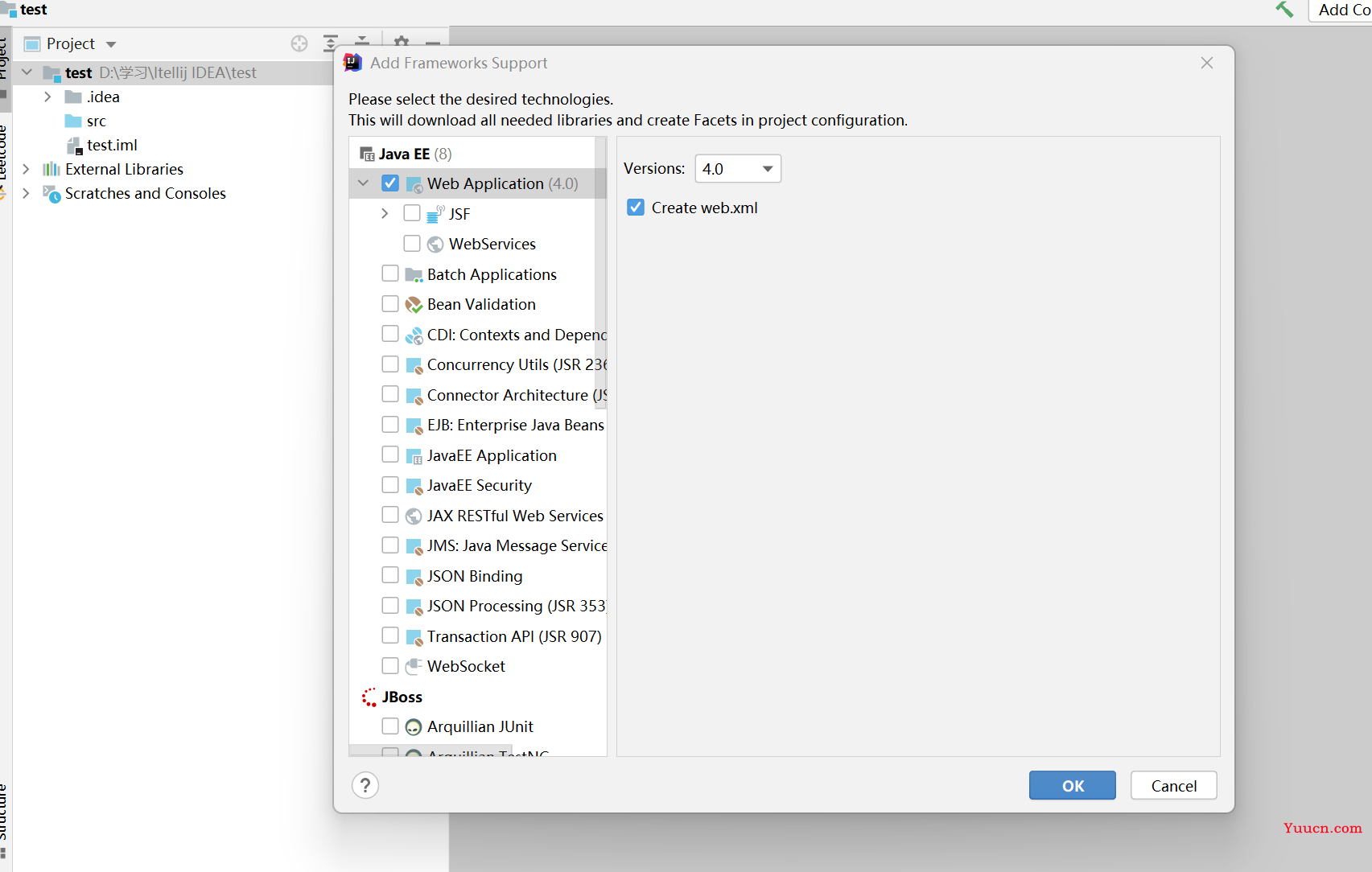Screen dimensions: 1372x872
Task: Uncheck the Web Application checkbox
Action: [x=390, y=183]
